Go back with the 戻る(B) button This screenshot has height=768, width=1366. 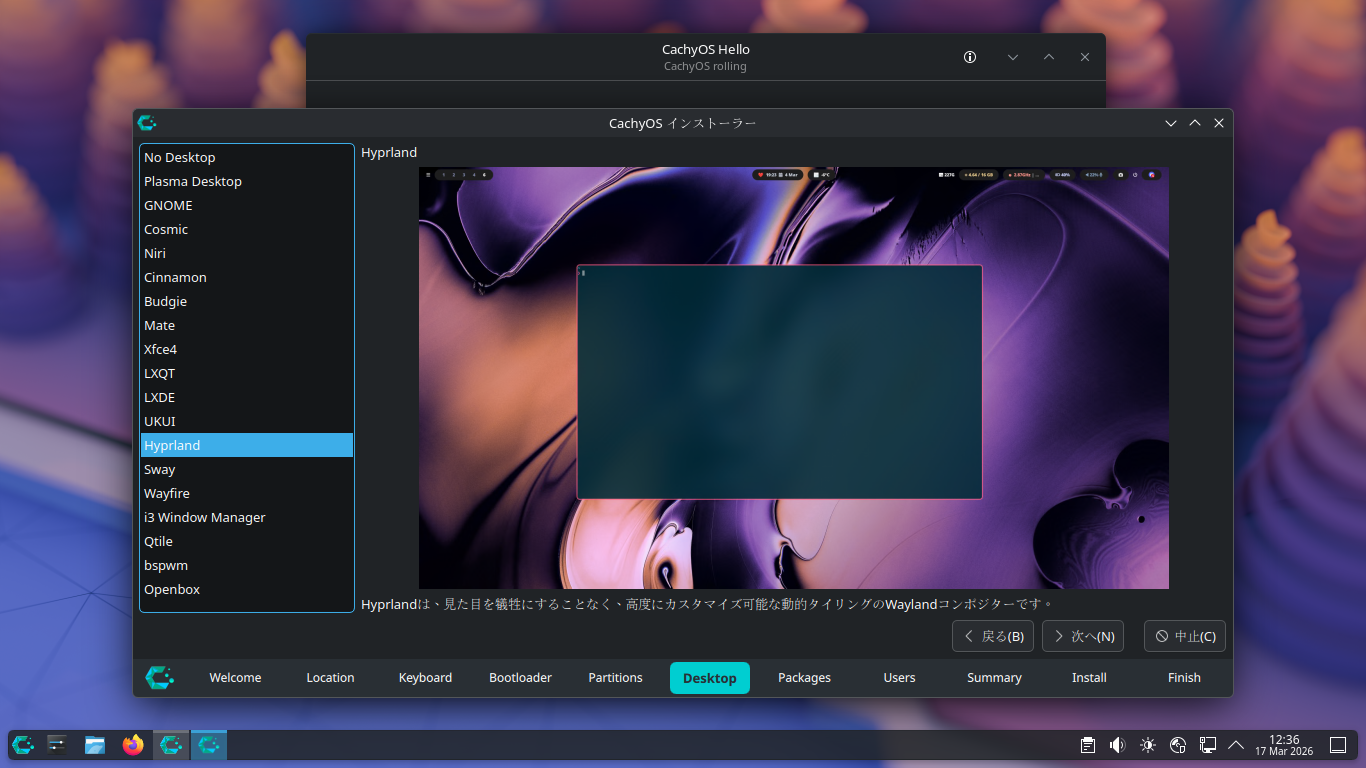[x=994, y=636]
